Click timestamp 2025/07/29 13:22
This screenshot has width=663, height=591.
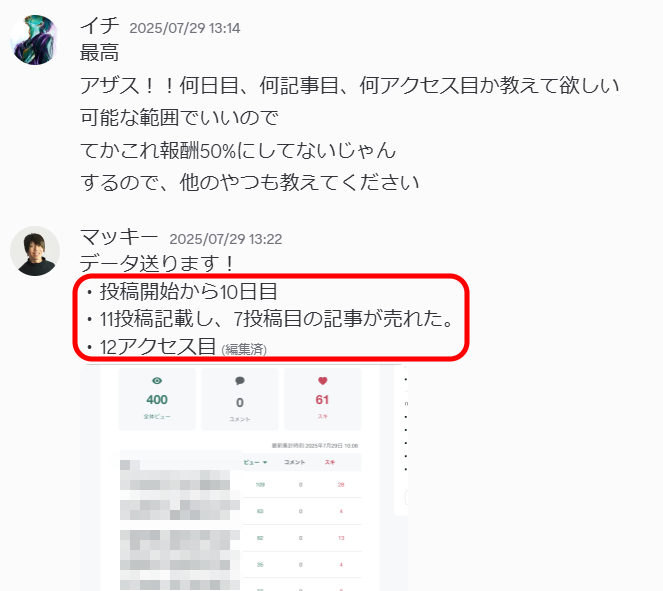(x=226, y=239)
